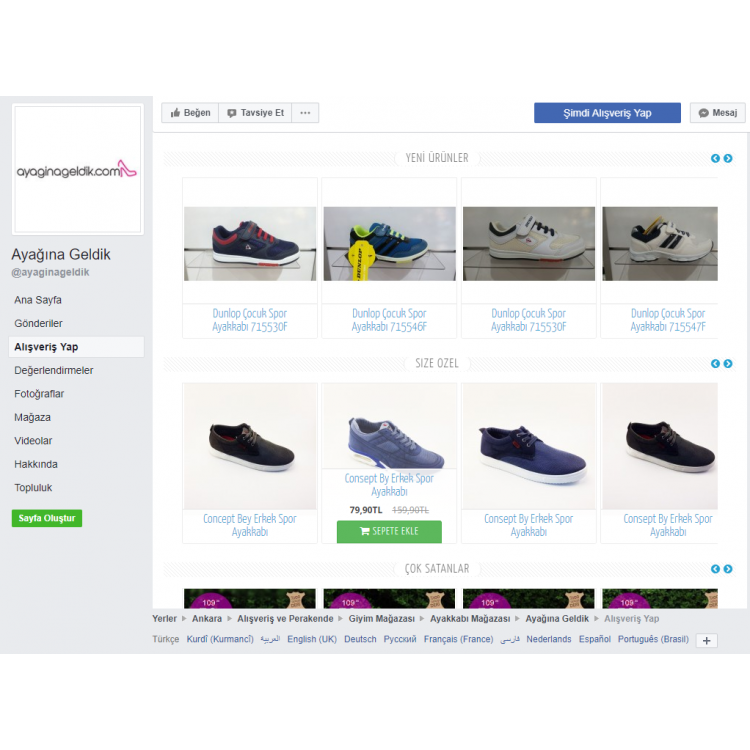This screenshot has width=750, height=750.
Task: Click the Ayağına Geldik page title
Action: pos(61,254)
